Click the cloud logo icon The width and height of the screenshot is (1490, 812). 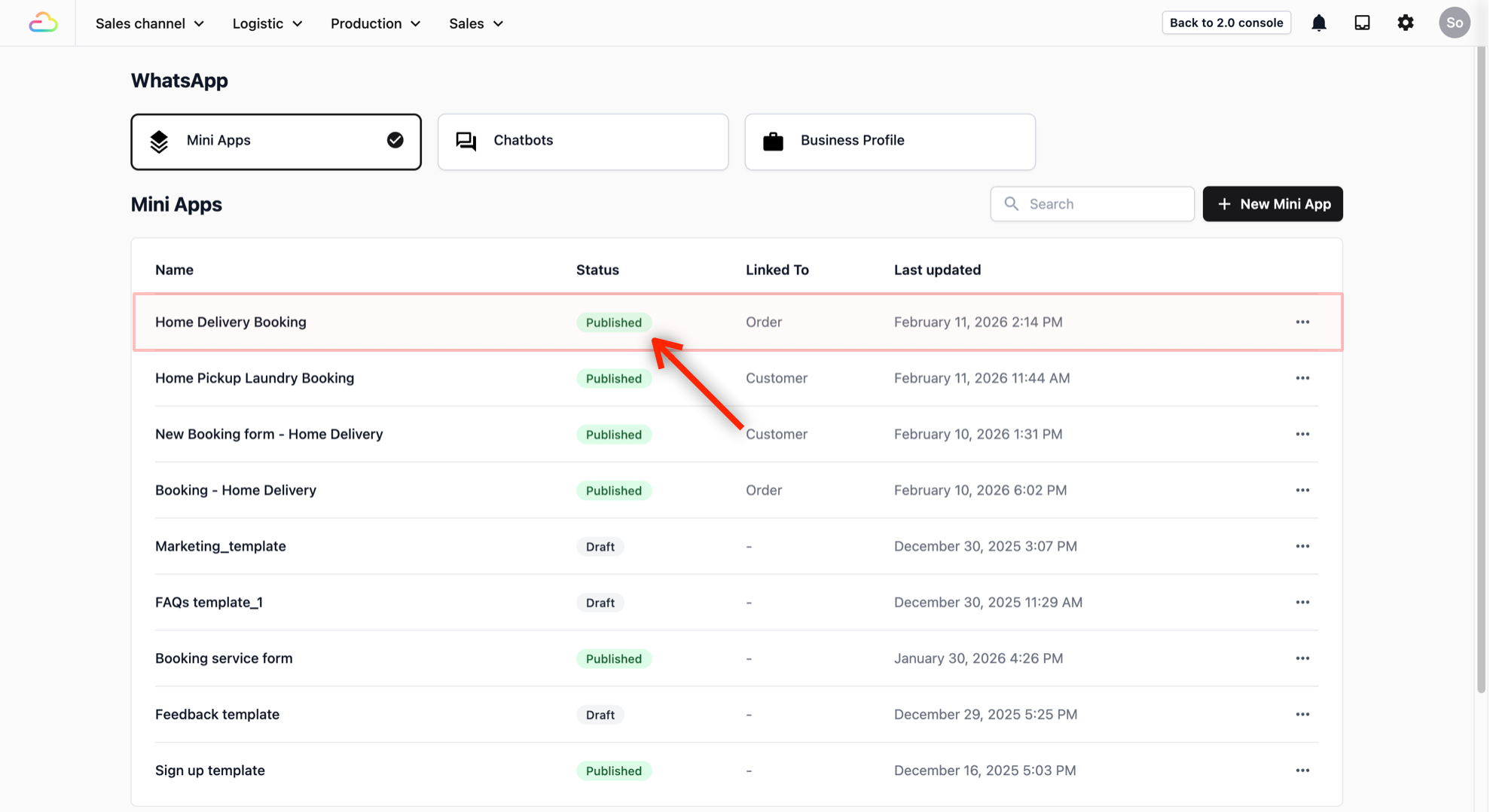[43, 23]
